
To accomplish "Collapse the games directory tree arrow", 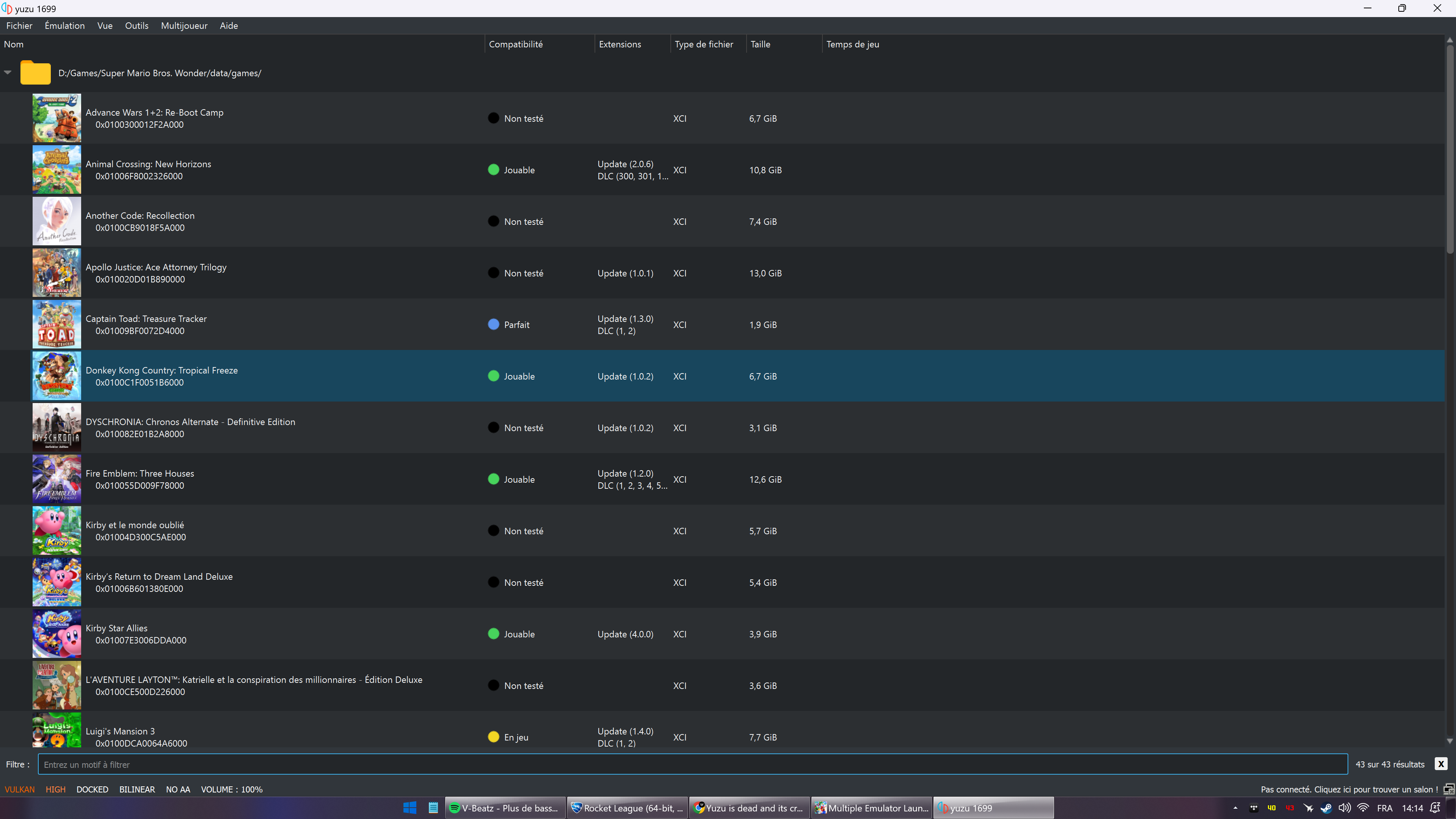I will coord(8,72).
